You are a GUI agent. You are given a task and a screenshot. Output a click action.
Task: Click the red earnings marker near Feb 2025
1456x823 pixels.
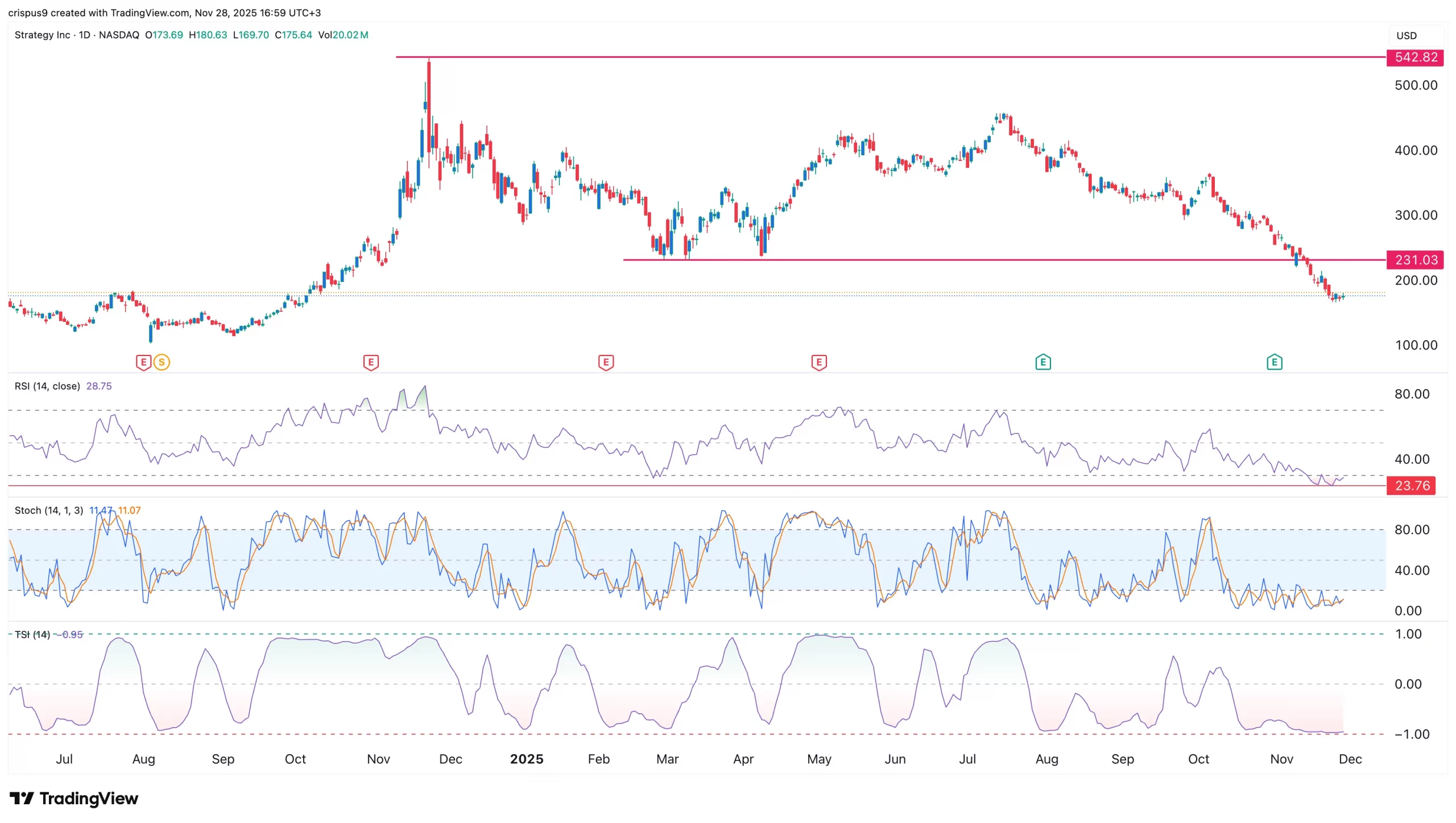click(606, 362)
